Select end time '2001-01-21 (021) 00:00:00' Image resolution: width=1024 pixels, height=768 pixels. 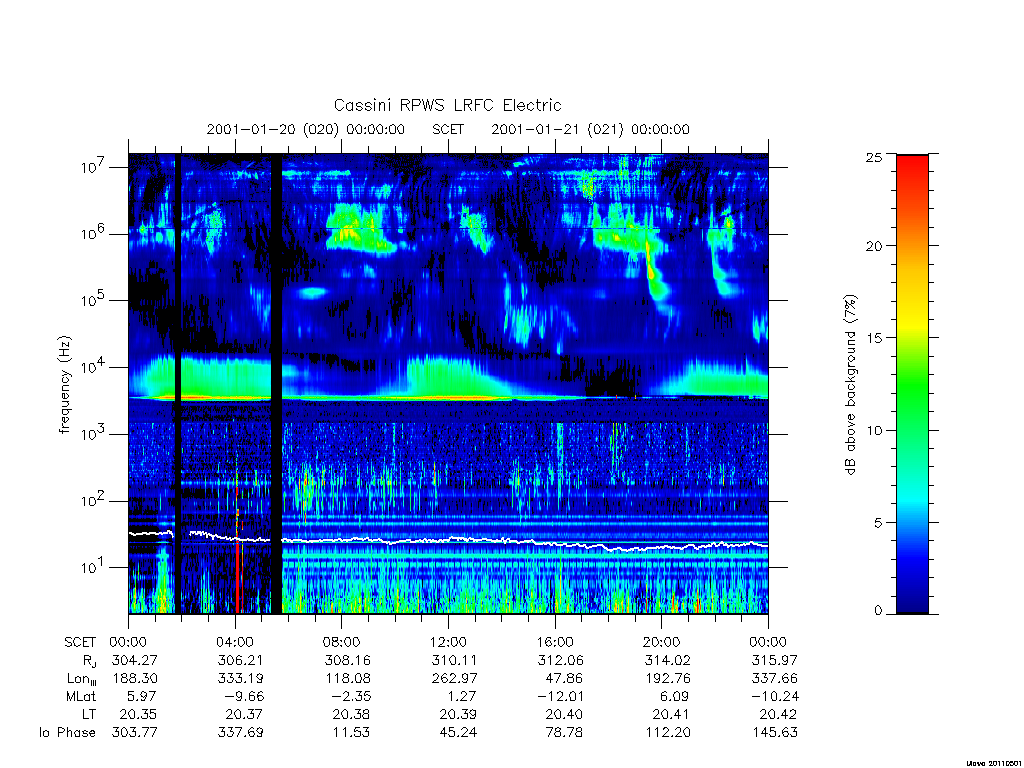tap(590, 129)
